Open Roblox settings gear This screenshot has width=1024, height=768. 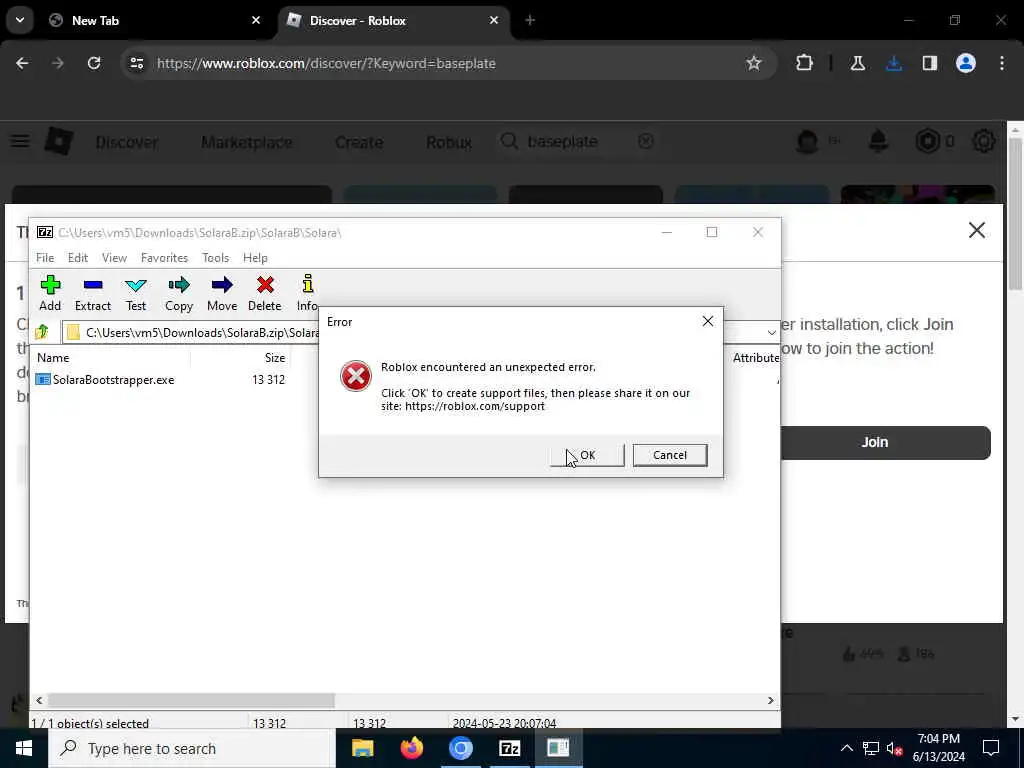click(984, 141)
